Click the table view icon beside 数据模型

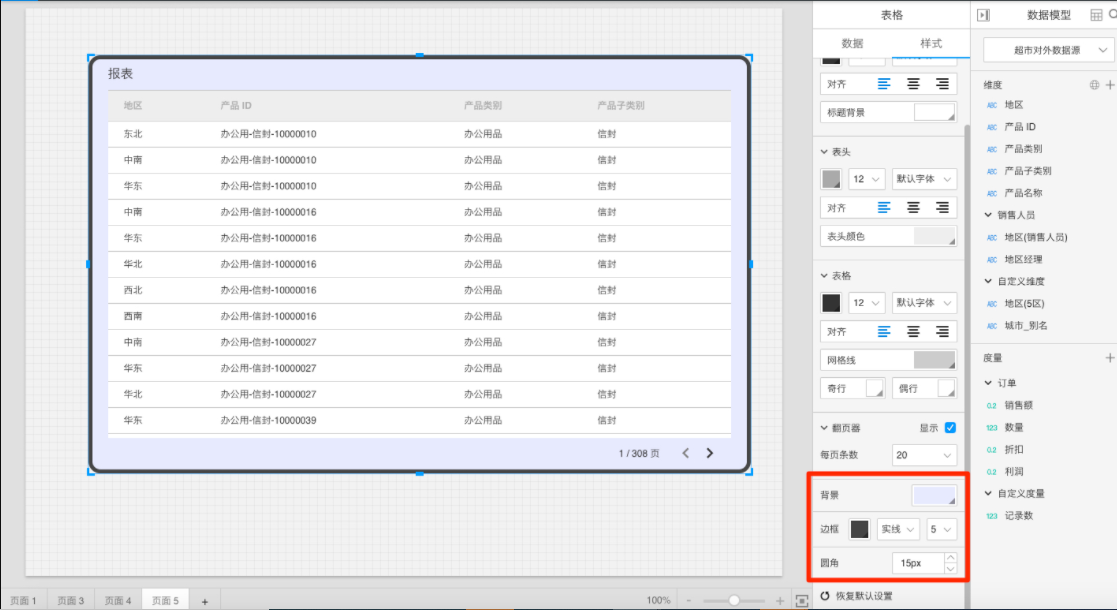(x=1095, y=15)
